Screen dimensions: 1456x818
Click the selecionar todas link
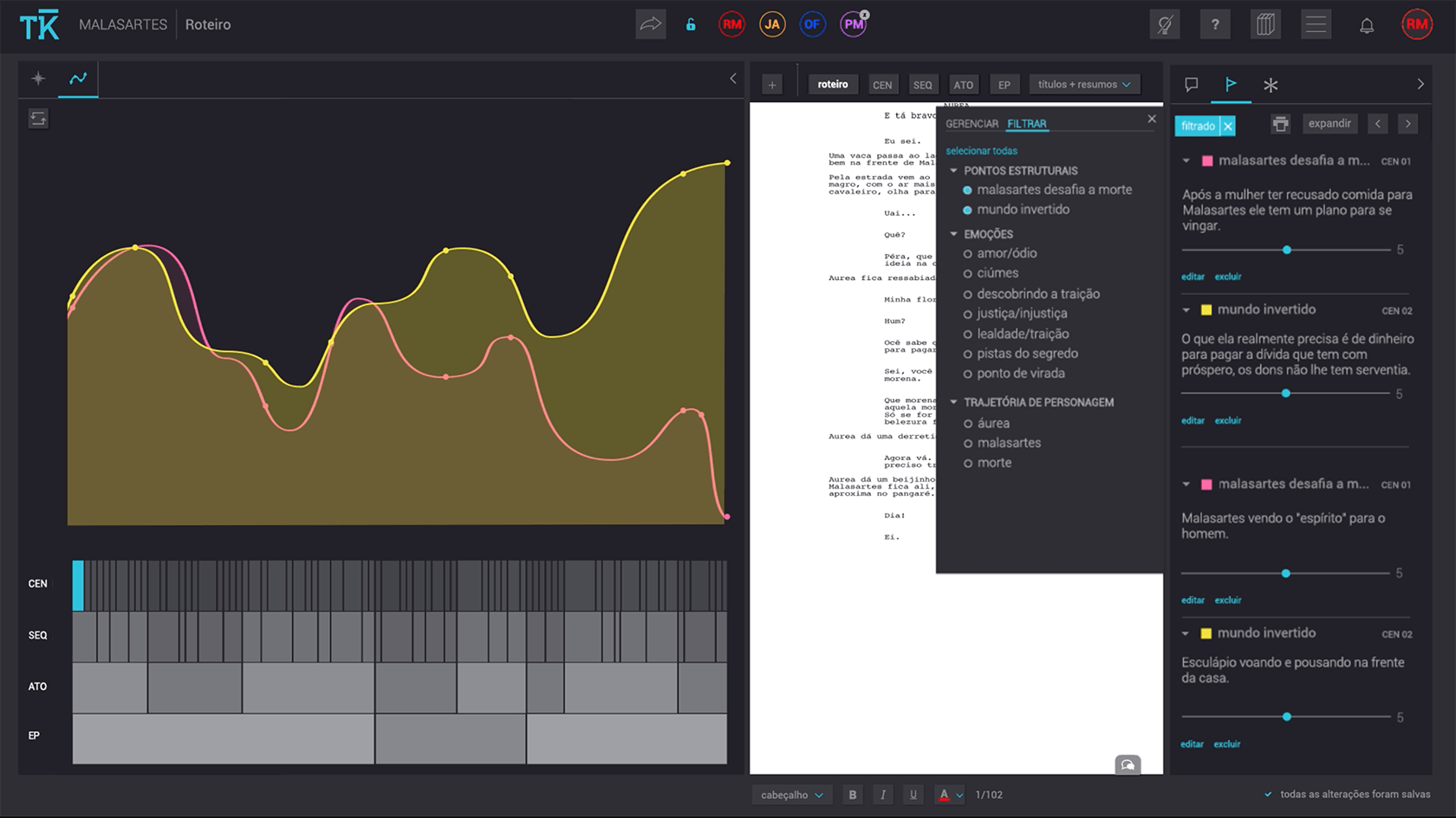click(x=981, y=151)
